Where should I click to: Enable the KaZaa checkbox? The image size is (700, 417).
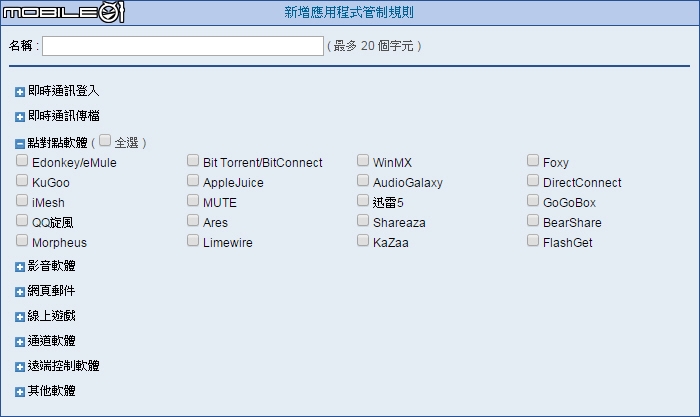pyautogui.click(x=363, y=241)
